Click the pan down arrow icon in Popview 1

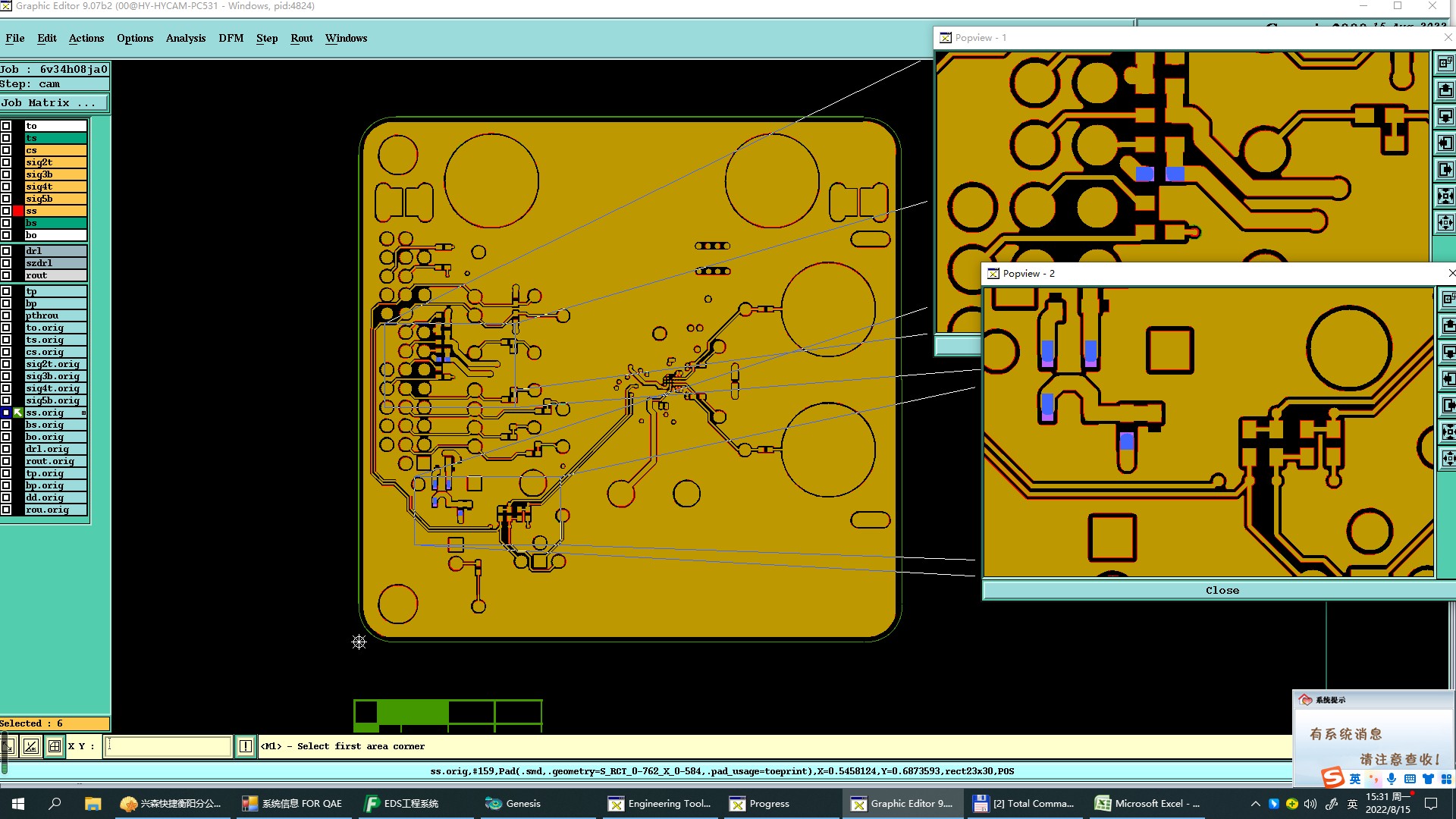pos(1445,116)
